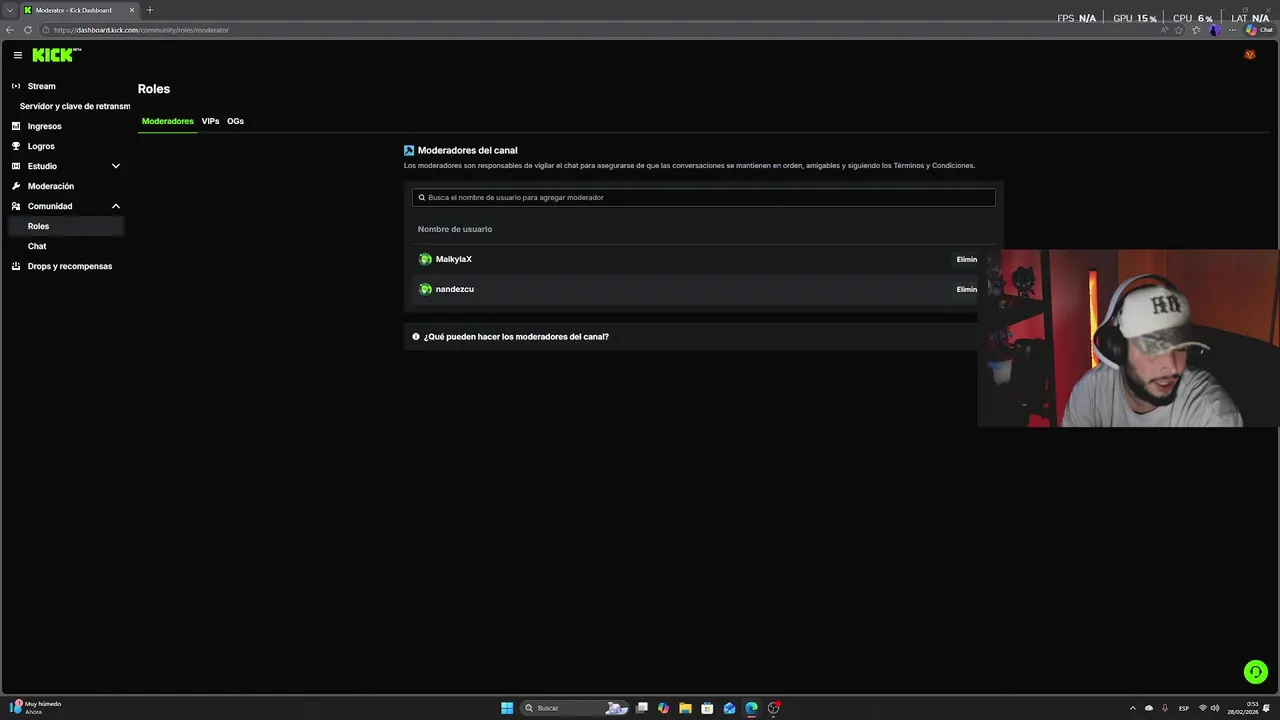Open the Windows Start menu
Viewport: 1280px width, 720px height.
pyautogui.click(x=507, y=708)
